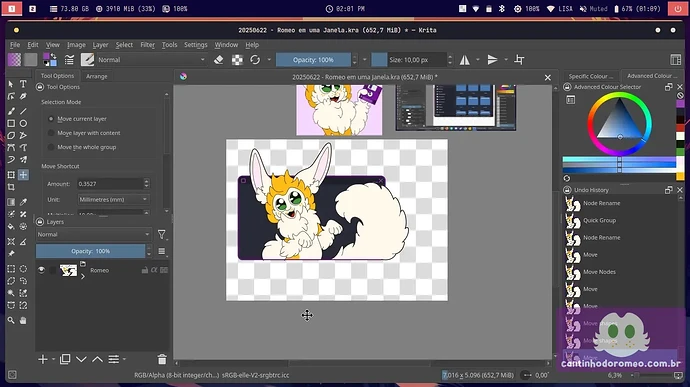This screenshot has height=387, width=690.
Task: Click the horizontal mirror tool icon
Action: (465, 60)
